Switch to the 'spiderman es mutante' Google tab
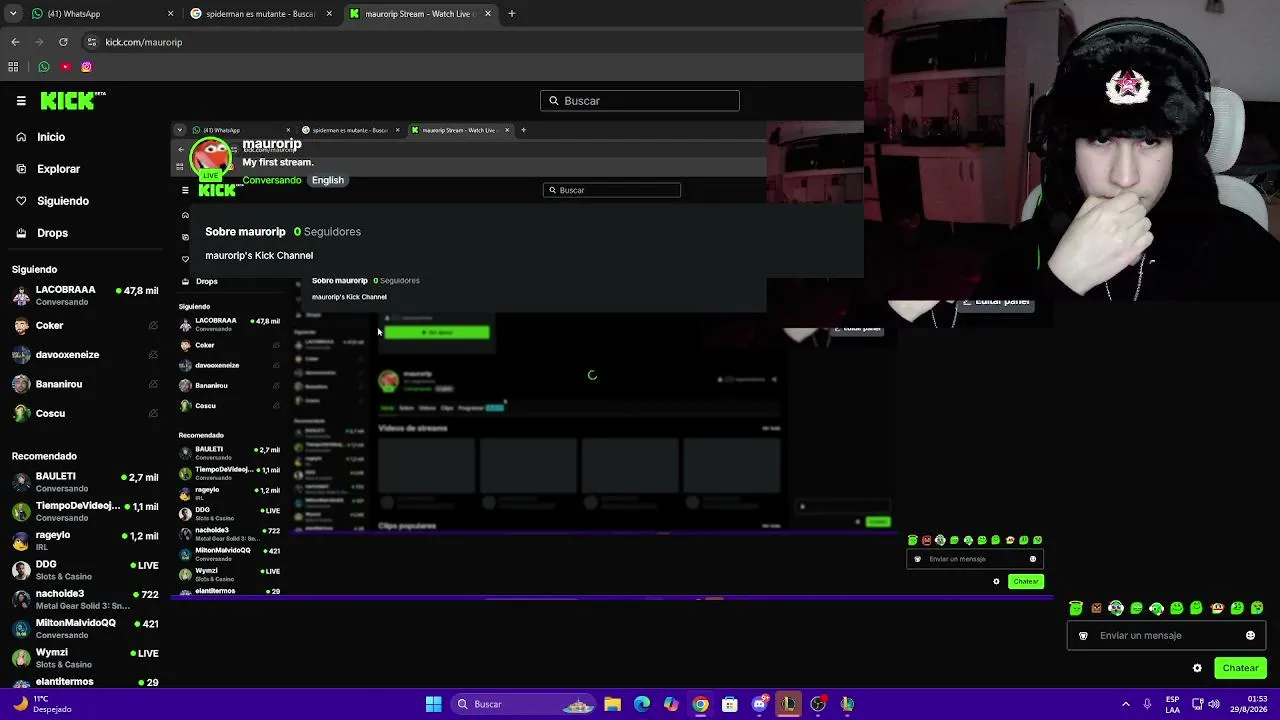This screenshot has height=720, width=1280. tap(260, 14)
